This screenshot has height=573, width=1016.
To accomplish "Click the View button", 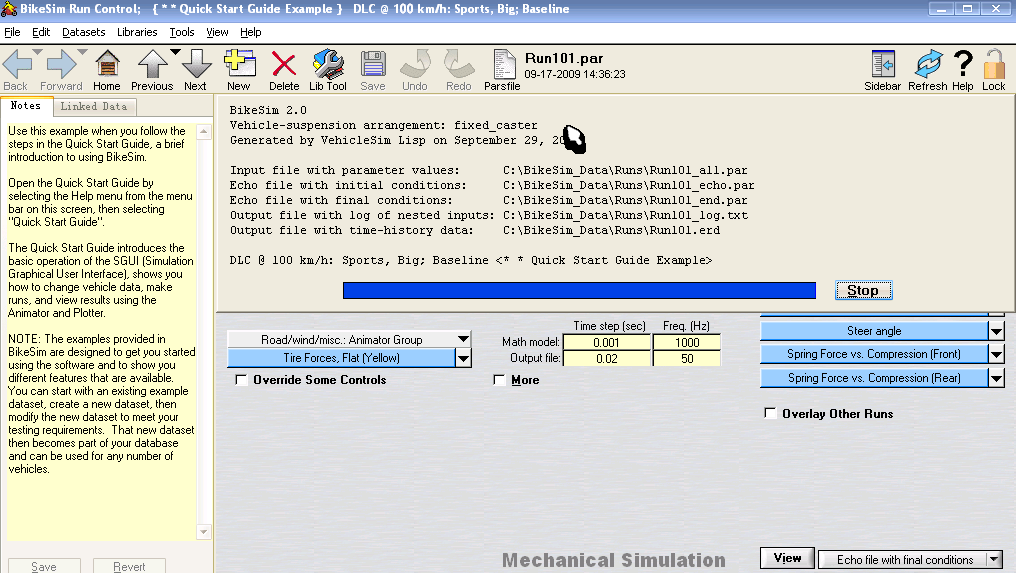I will tap(787, 558).
